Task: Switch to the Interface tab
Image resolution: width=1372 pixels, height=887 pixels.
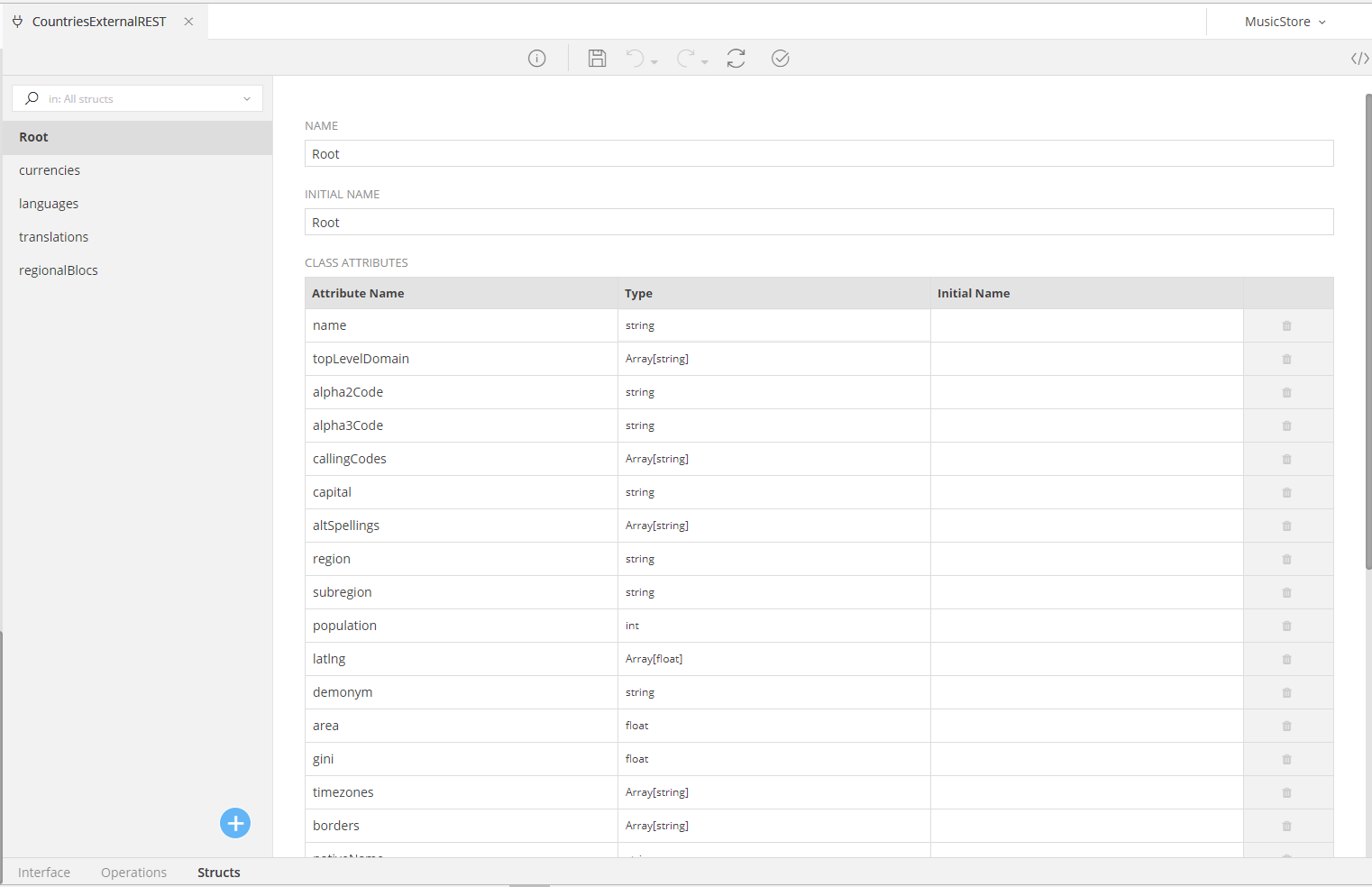Action: (44, 873)
